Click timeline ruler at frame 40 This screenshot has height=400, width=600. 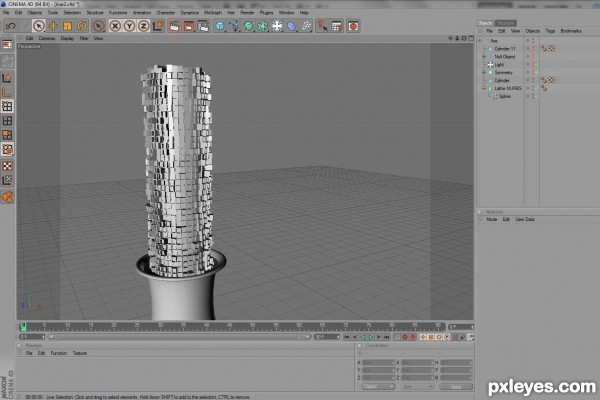[207, 327]
